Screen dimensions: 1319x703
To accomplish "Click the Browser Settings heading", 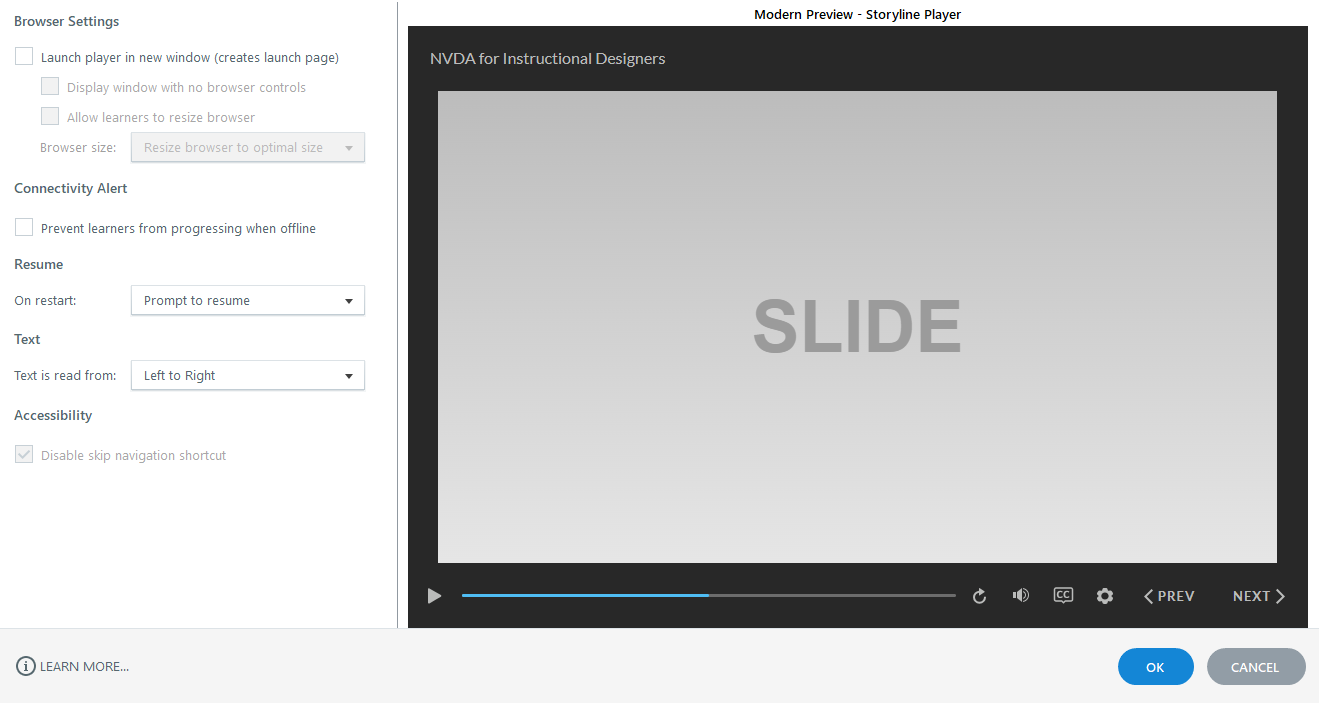I will click(67, 21).
